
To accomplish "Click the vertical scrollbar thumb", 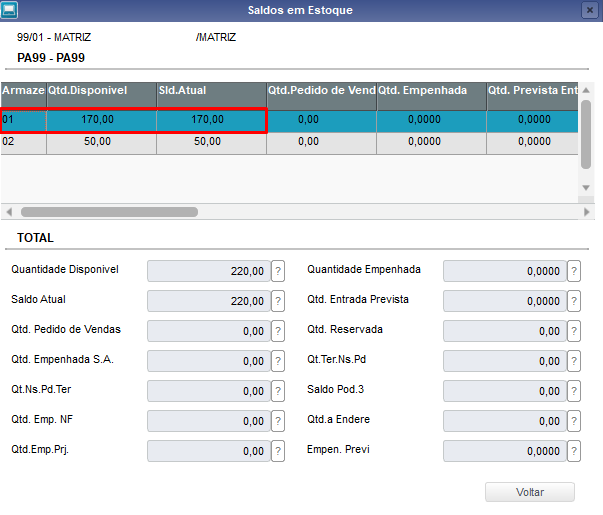I will coord(586,134).
